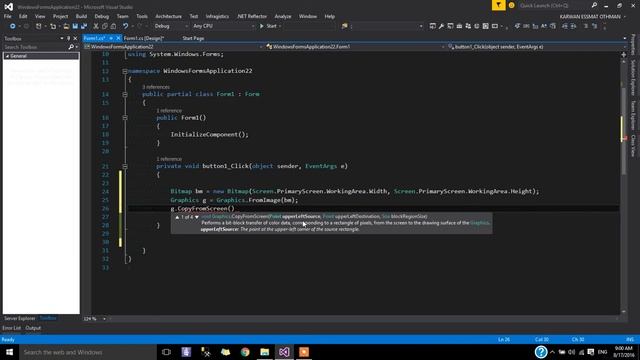Toggle auto-hide pin on Toolbox panel
This screenshot has height=360, width=640.
coord(69,38)
